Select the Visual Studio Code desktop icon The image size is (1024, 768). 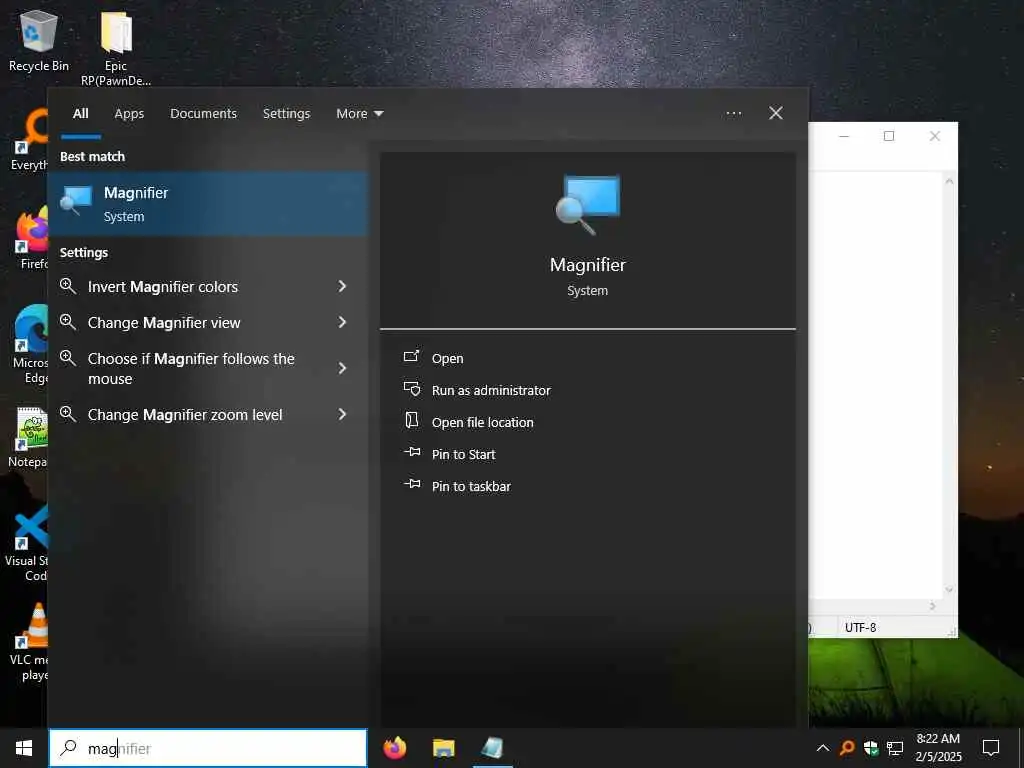click(27, 542)
